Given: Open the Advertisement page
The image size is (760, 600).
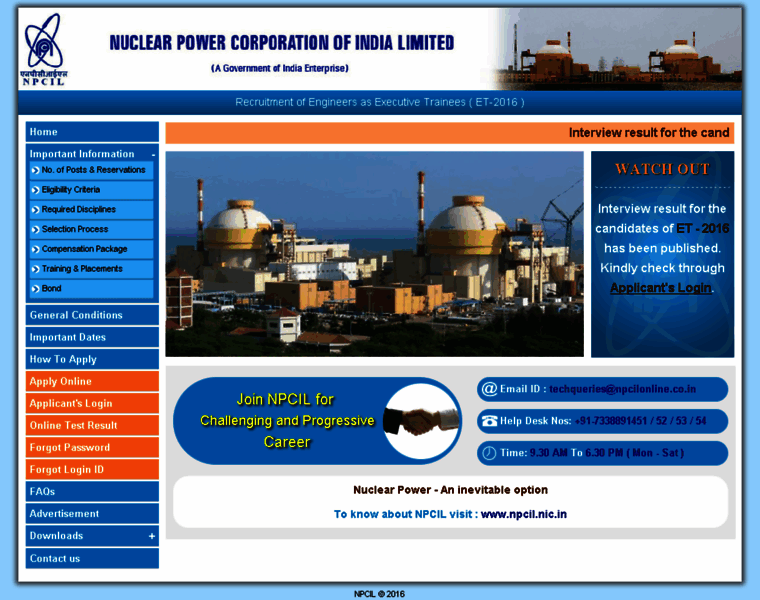Looking at the screenshot, I should tap(92, 514).
